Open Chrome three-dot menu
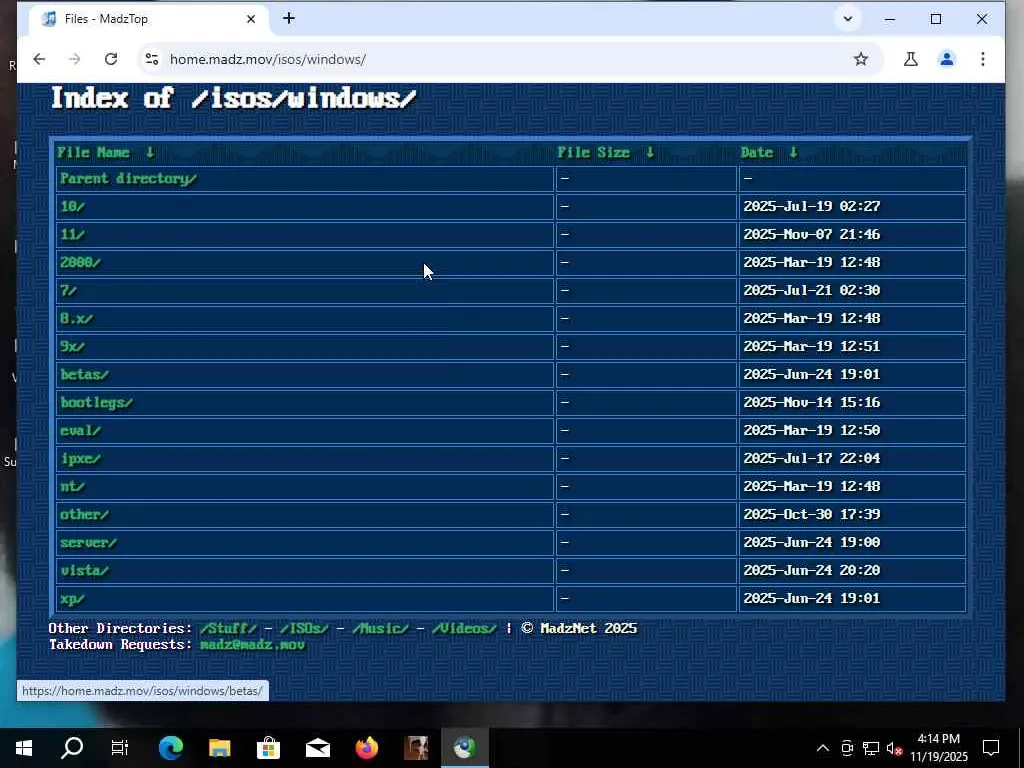This screenshot has width=1024, height=768. tap(982, 59)
